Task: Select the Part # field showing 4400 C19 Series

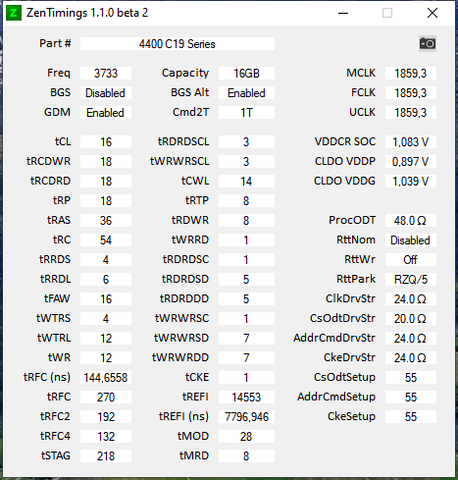Action: pos(177,44)
